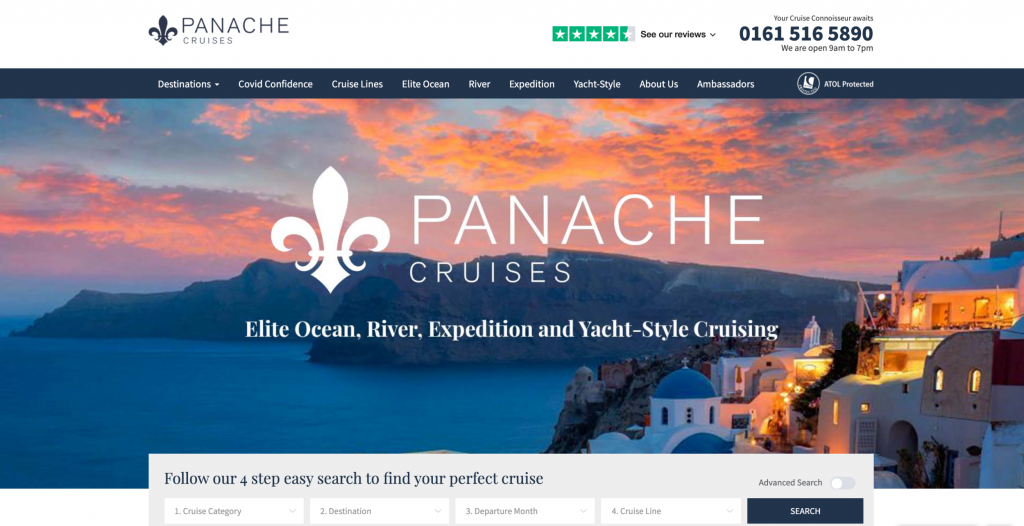Click the ATOL Protected badge icon
This screenshot has height=526, width=1024.
tap(808, 84)
